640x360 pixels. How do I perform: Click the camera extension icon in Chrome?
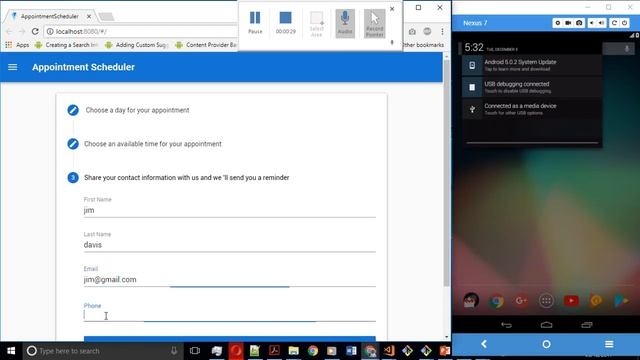[412, 31]
